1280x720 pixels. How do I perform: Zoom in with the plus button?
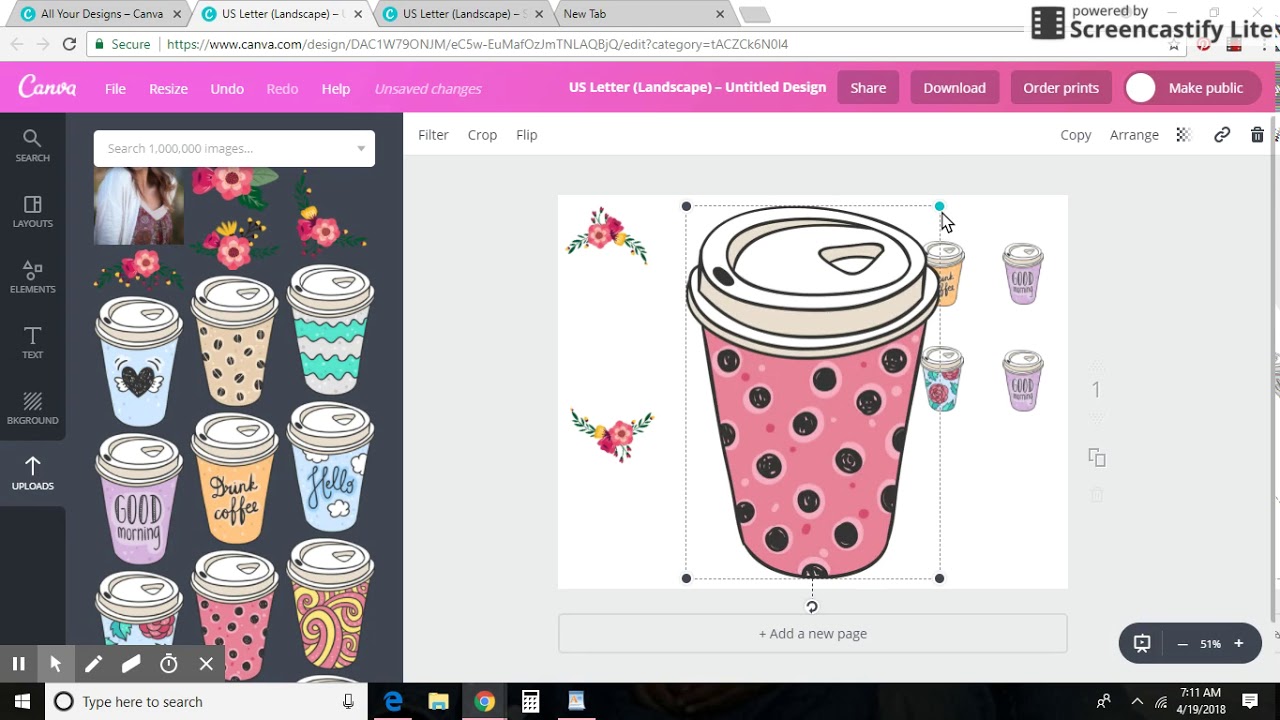coord(1238,643)
